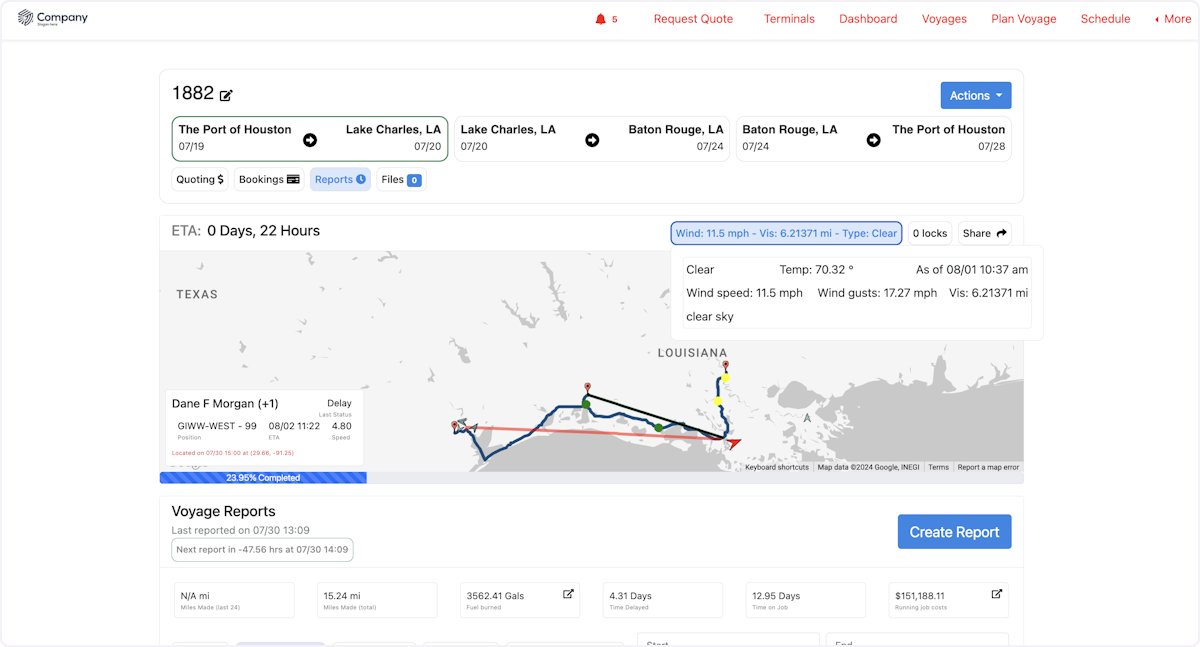Open the Voyages page
The width and height of the screenshot is (1200, 647).
click(x=944, y=19)
